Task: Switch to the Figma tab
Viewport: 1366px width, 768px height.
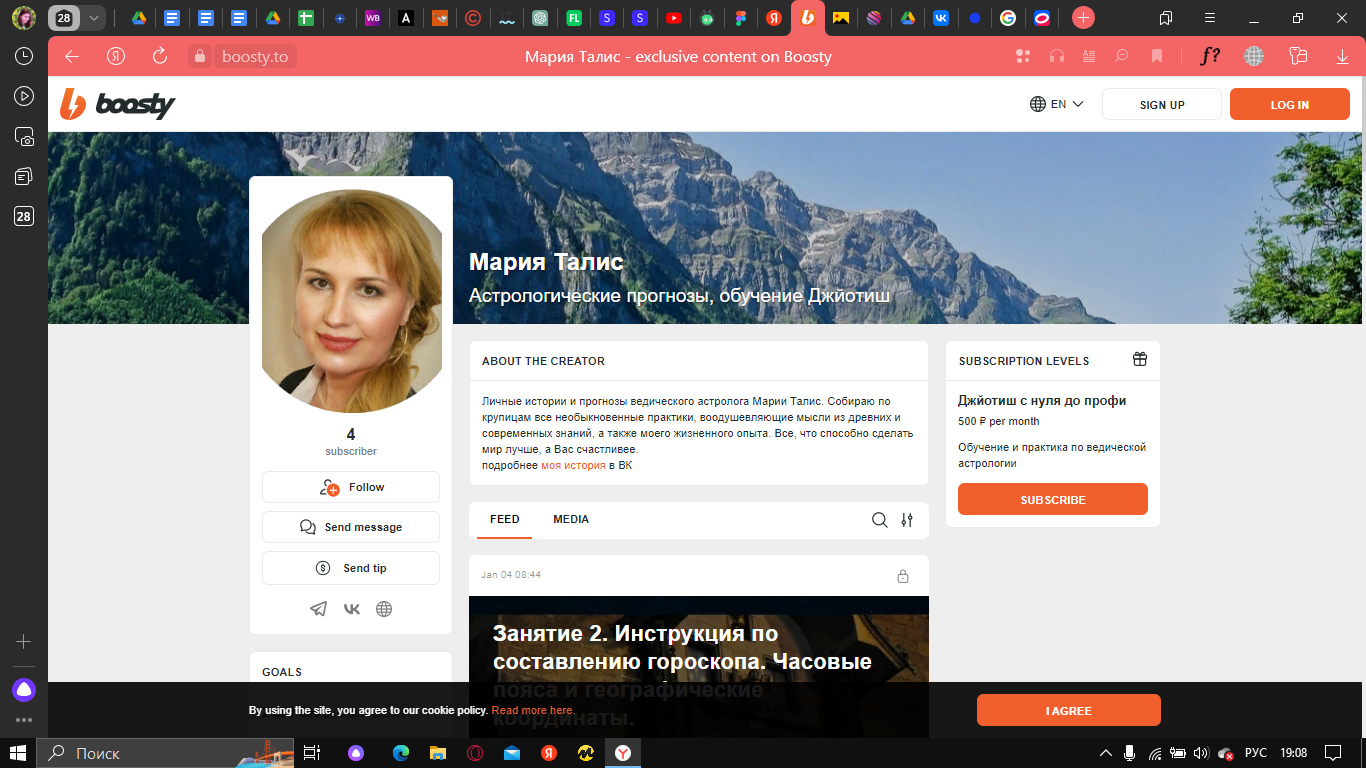Action: click(x=740, y=17)
